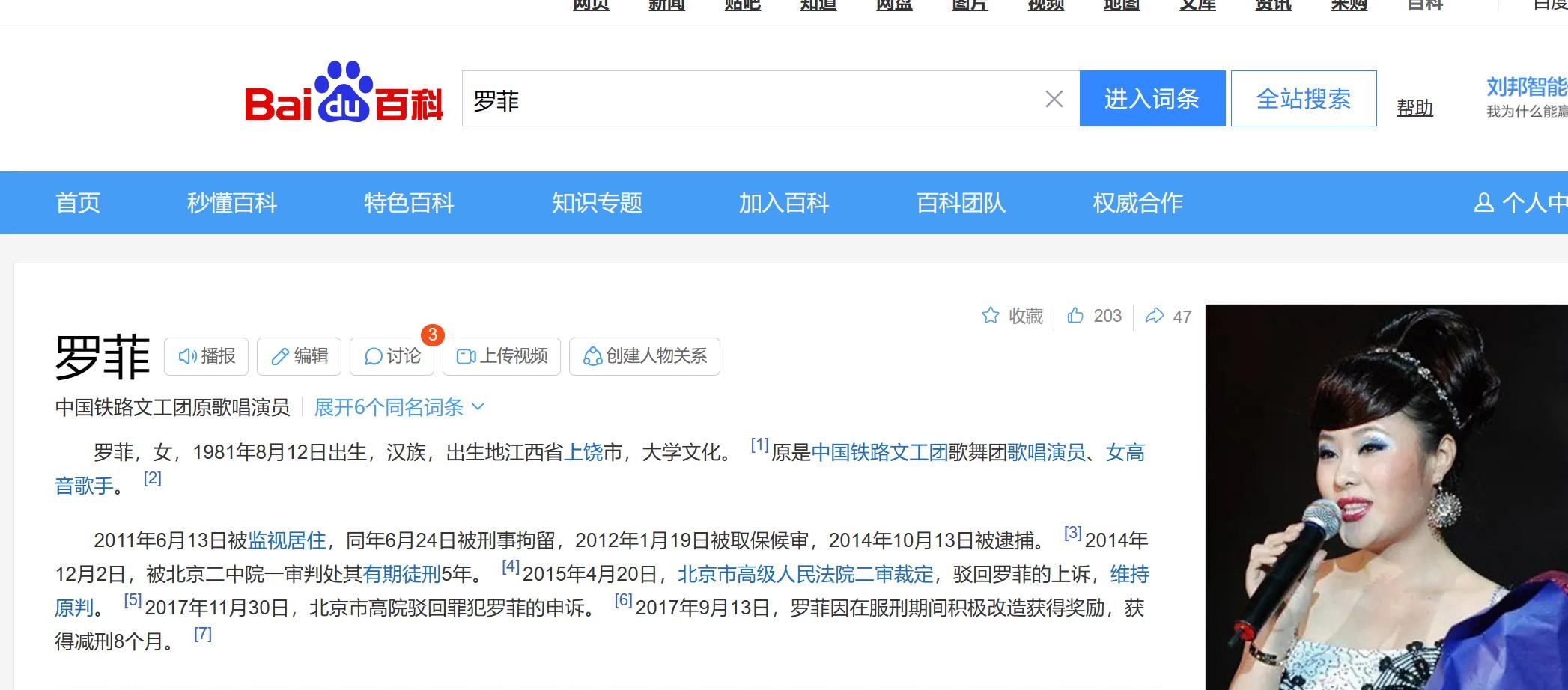Select the 秒懂百科 nav tab
Image resolution: width=1568 pixels, height=690 pixels.
232,203
